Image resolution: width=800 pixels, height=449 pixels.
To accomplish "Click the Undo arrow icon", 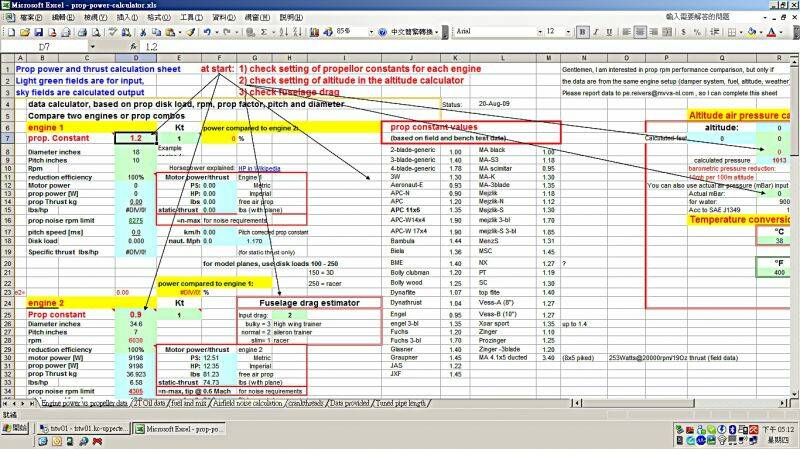I will click(207, 32).
